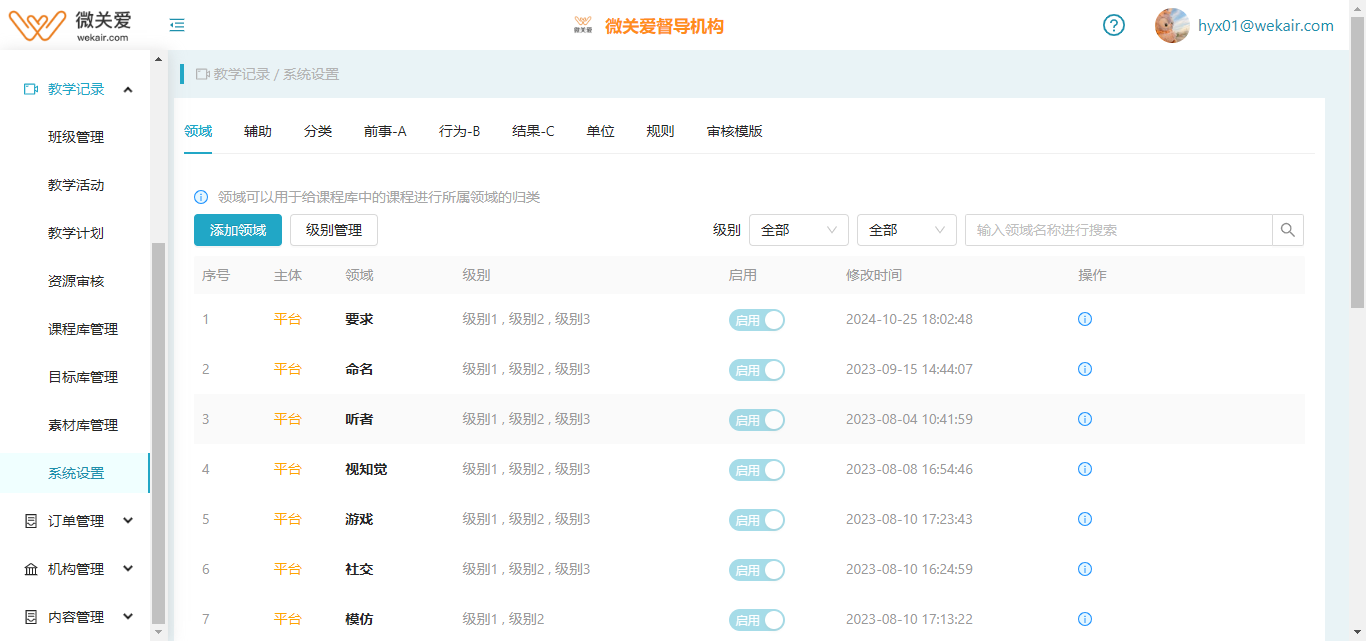Screen dimensions: 1366x641
Task: Open the first 级别 全部 dropdown
Action: [799, 230]
